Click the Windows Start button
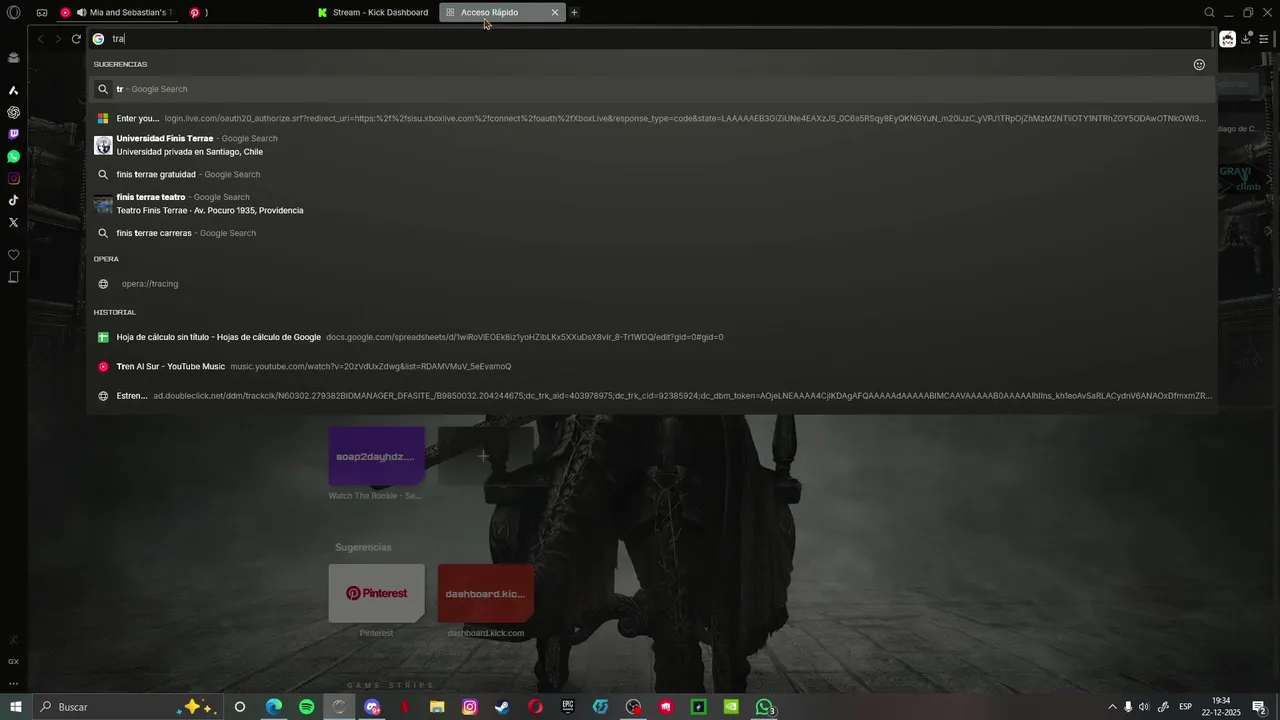The height and width of the screenshot is (720, 1280). [16, 707]
